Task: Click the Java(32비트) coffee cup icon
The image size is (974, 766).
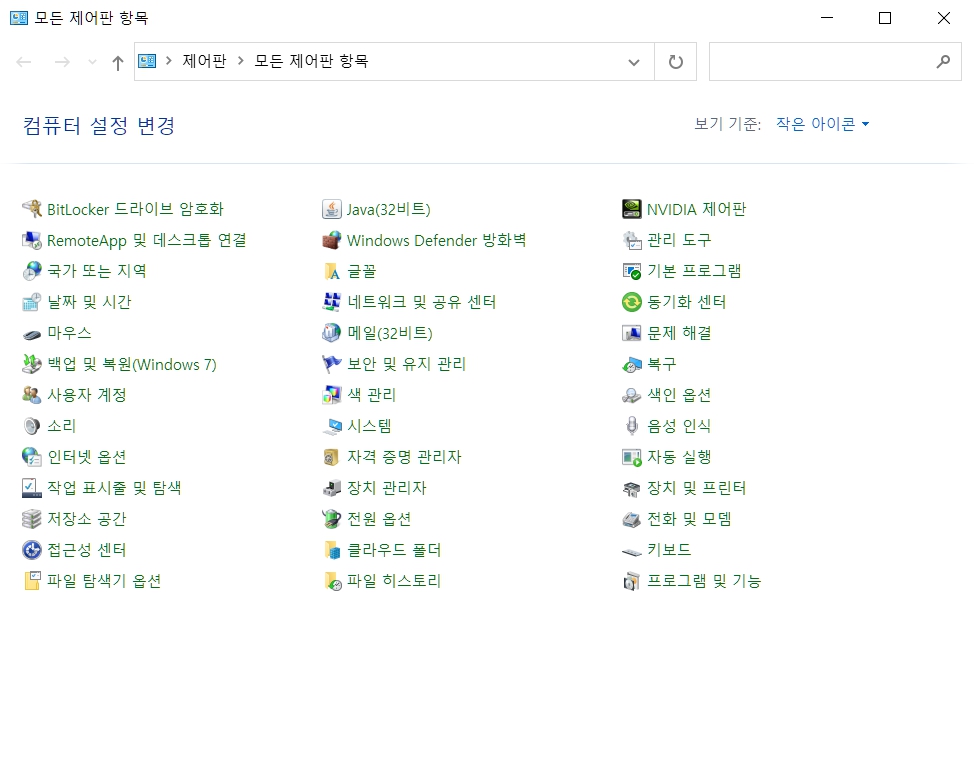Action: tap(332, 209)
